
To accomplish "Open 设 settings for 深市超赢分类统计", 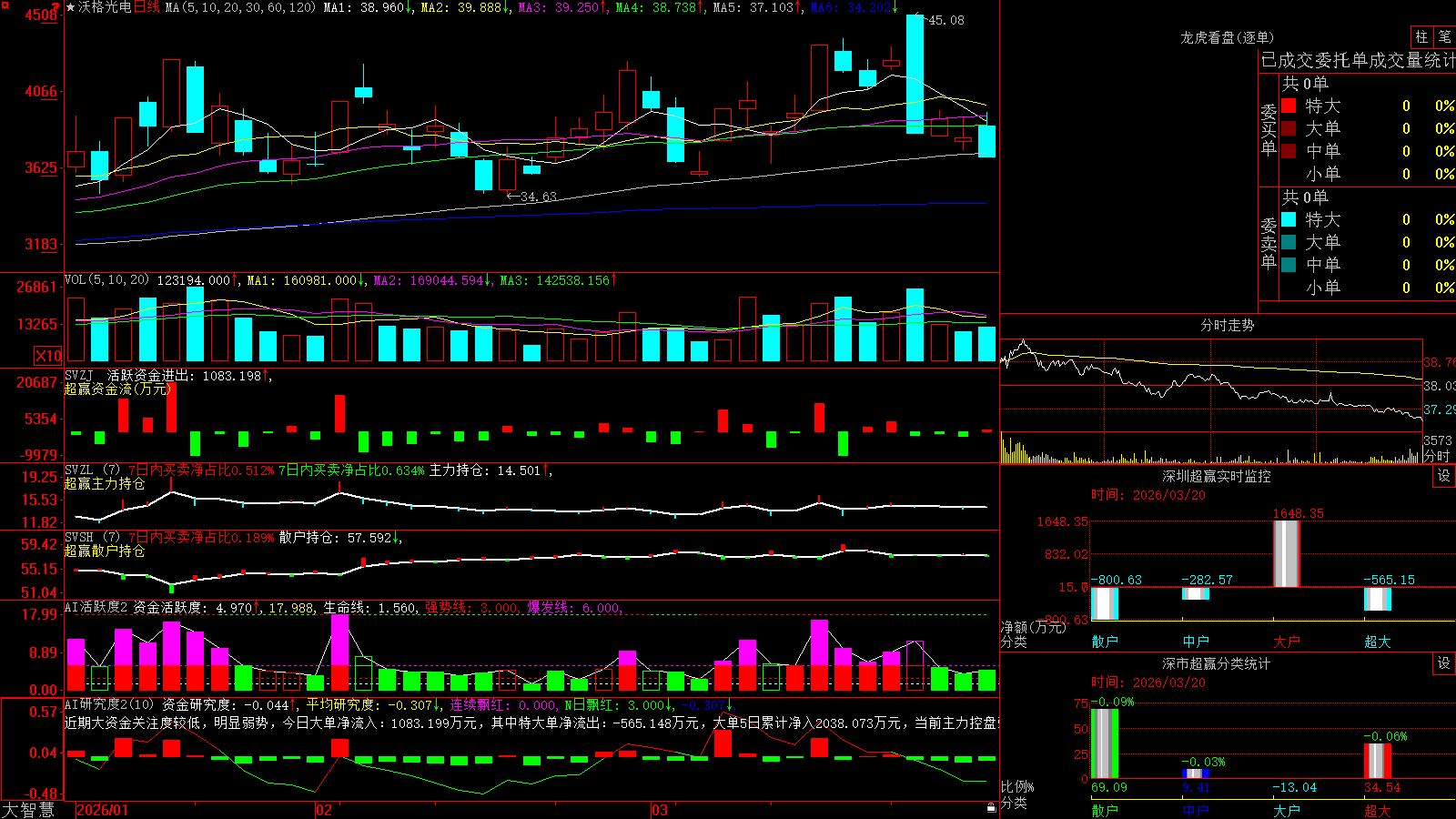I will (x=1443, y=663).
